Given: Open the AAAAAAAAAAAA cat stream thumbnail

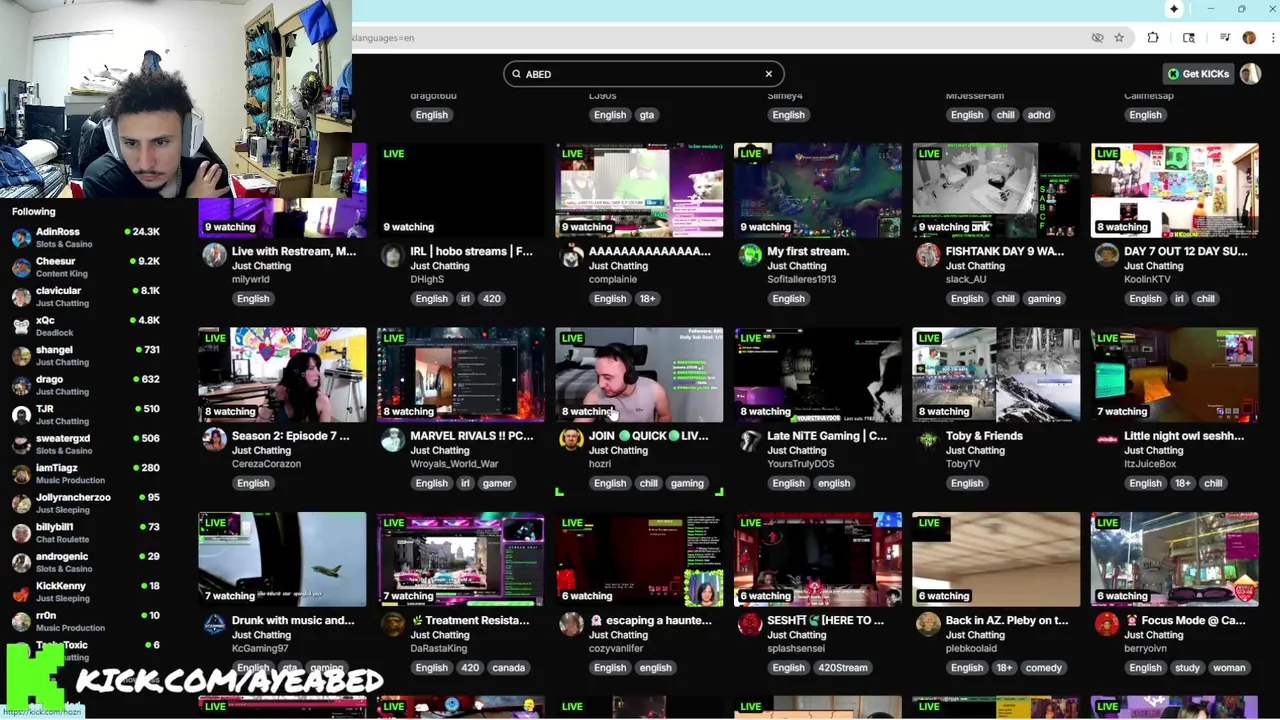Looking at the screenshot, I should [x=639, y=190].
